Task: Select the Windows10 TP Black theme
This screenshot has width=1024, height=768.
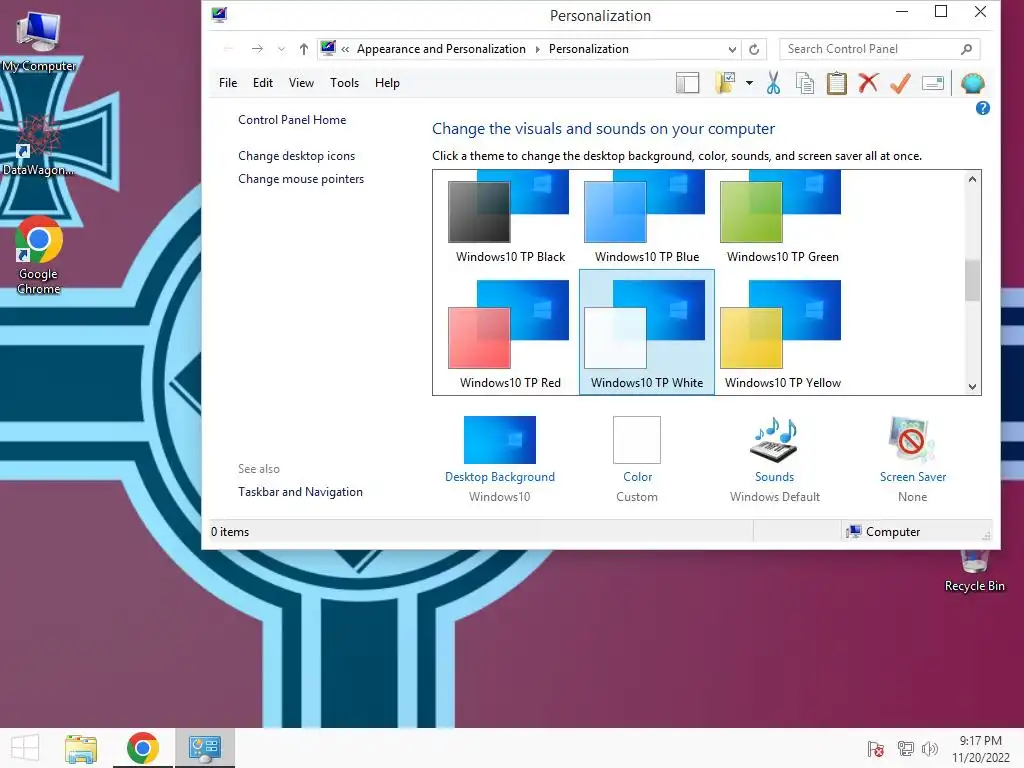Action: [510, 217]
